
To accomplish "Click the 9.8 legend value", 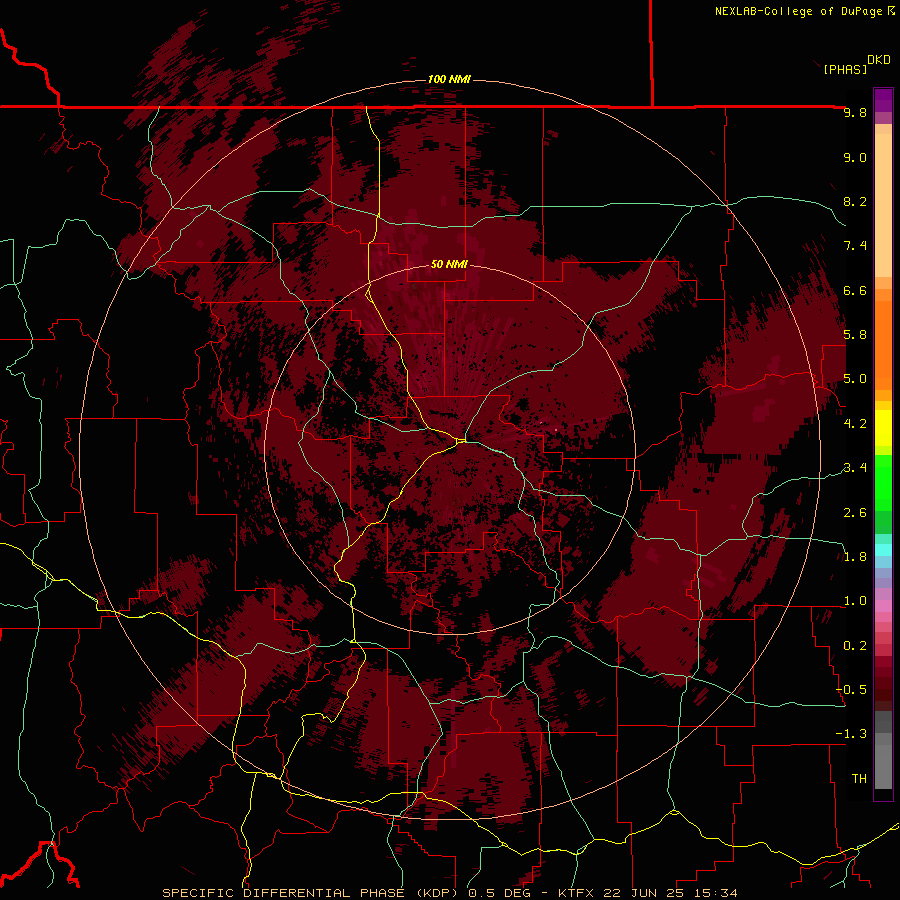I will point(855,112).
